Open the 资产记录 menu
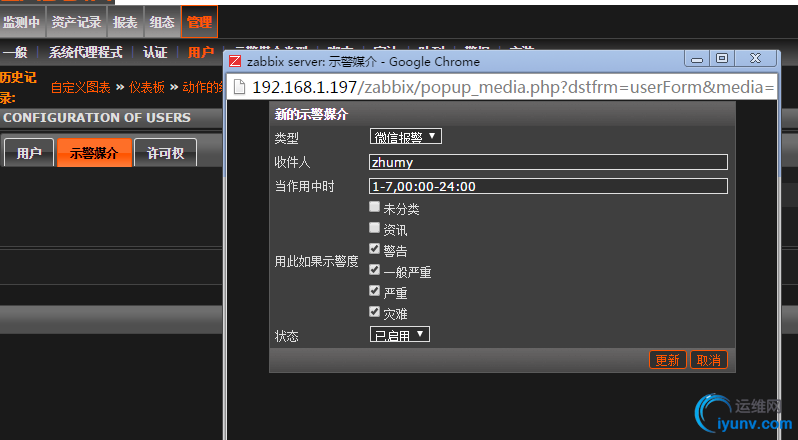The width and height of the screenshot is (798, 440). click(x=76, y=22)
